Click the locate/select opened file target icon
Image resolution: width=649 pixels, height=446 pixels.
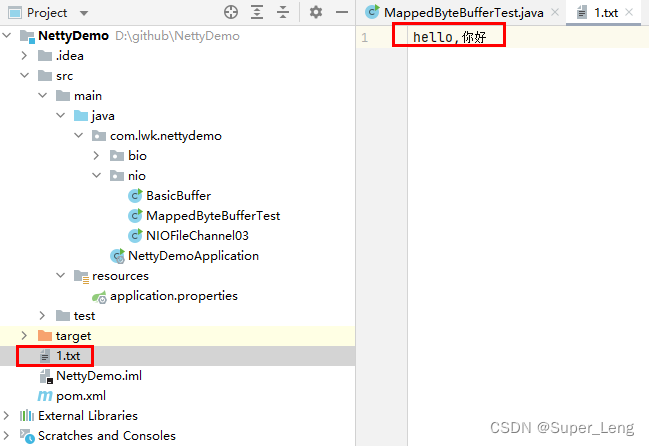(x=231, y=13)
